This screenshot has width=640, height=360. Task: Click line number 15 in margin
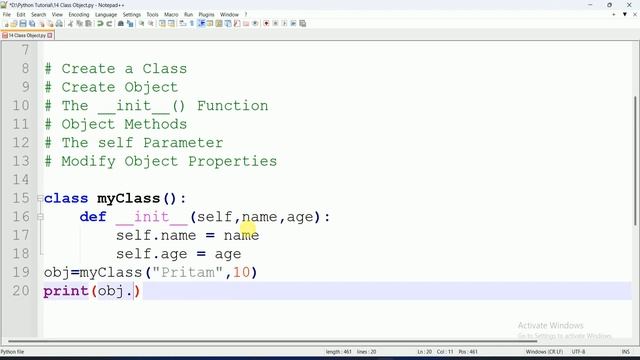(x=21, y=198)
